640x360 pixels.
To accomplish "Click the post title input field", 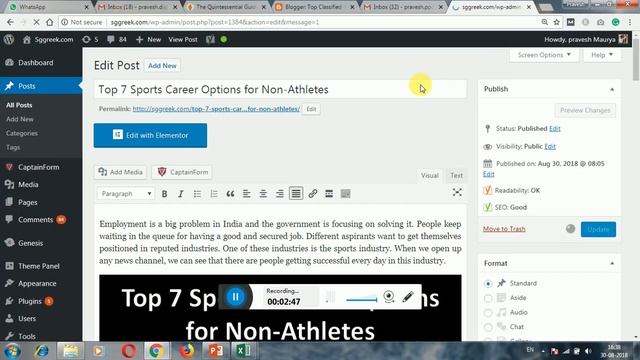I will (280, 89).
